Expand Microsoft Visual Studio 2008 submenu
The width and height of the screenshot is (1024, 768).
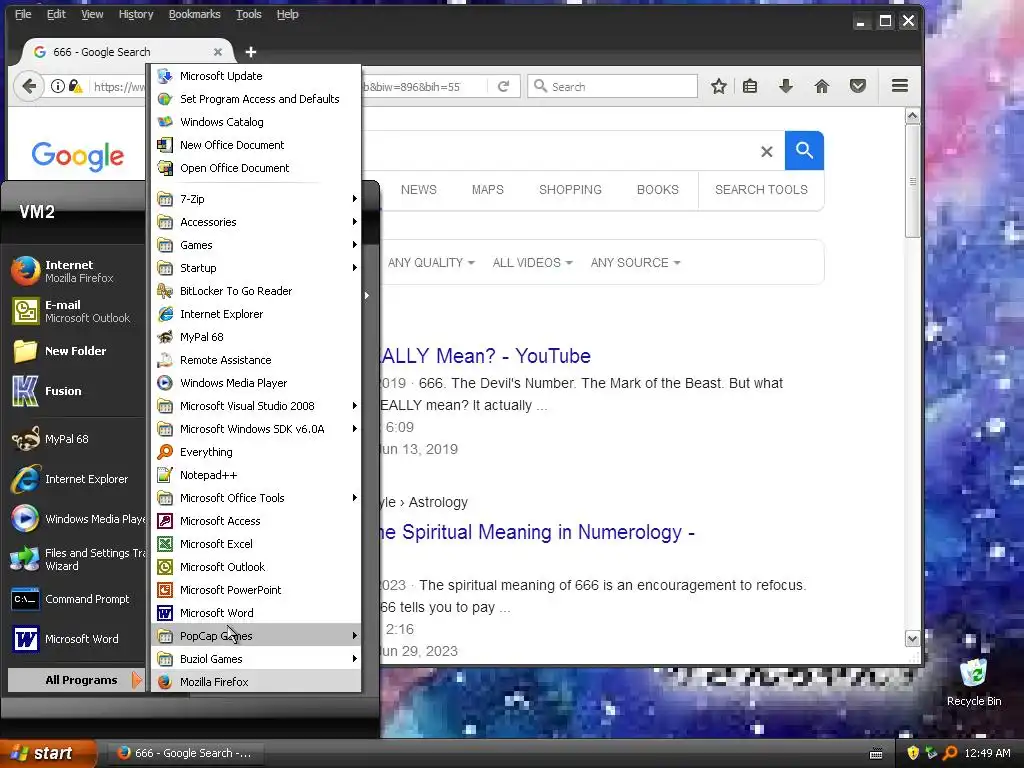click(x=255, y=406)
